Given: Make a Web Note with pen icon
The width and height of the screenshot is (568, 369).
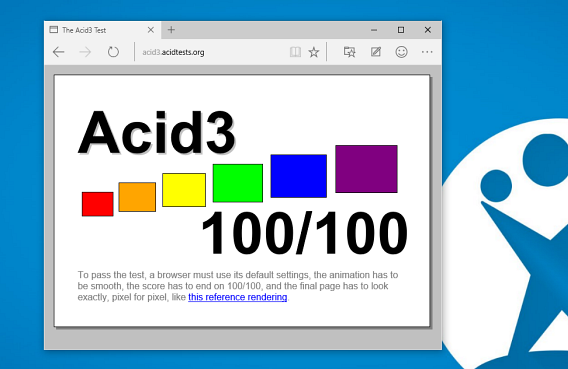Looking at the screenshot, I should coord(376,52).
